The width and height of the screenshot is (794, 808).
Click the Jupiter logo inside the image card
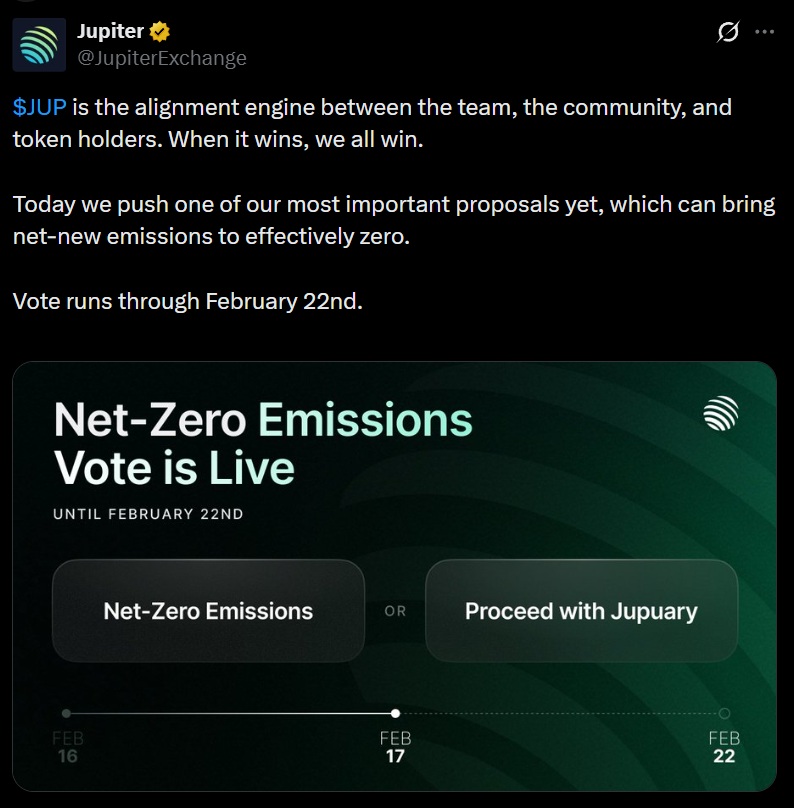click(x=720, y=412)
